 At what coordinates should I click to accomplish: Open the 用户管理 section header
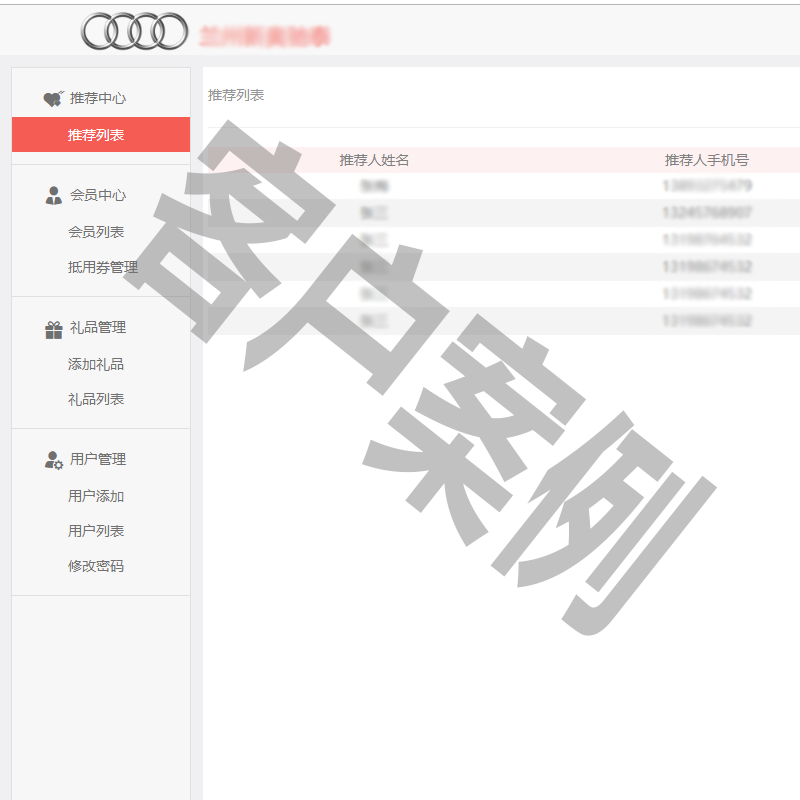[x=98, y=459]
